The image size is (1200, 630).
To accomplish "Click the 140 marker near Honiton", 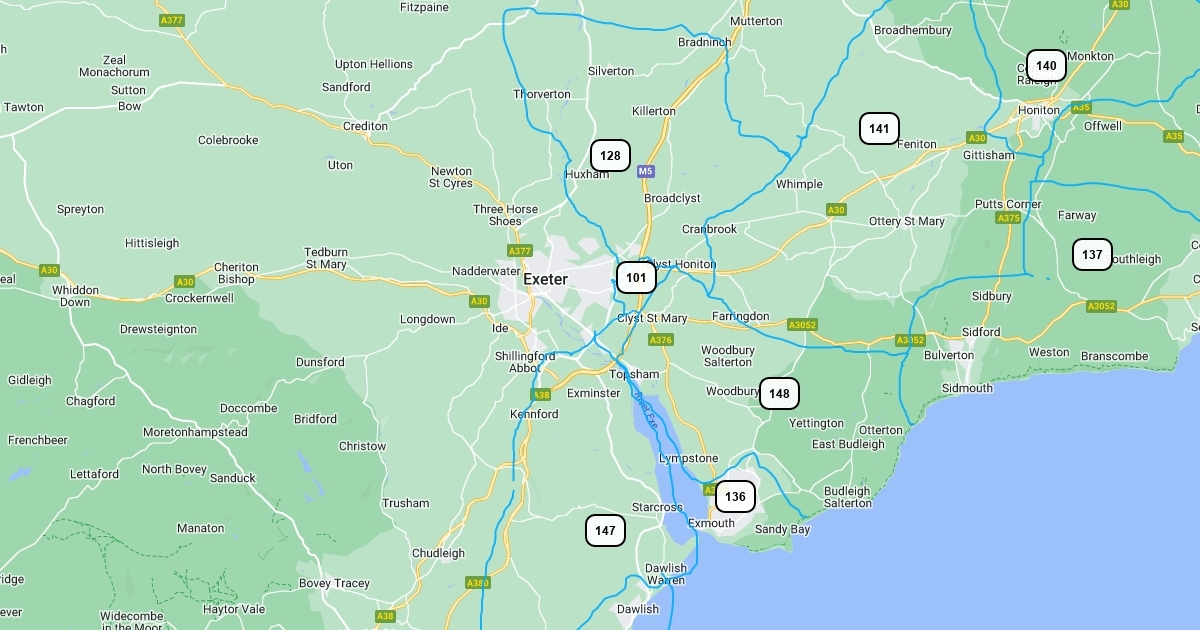I will point(1046,65).
